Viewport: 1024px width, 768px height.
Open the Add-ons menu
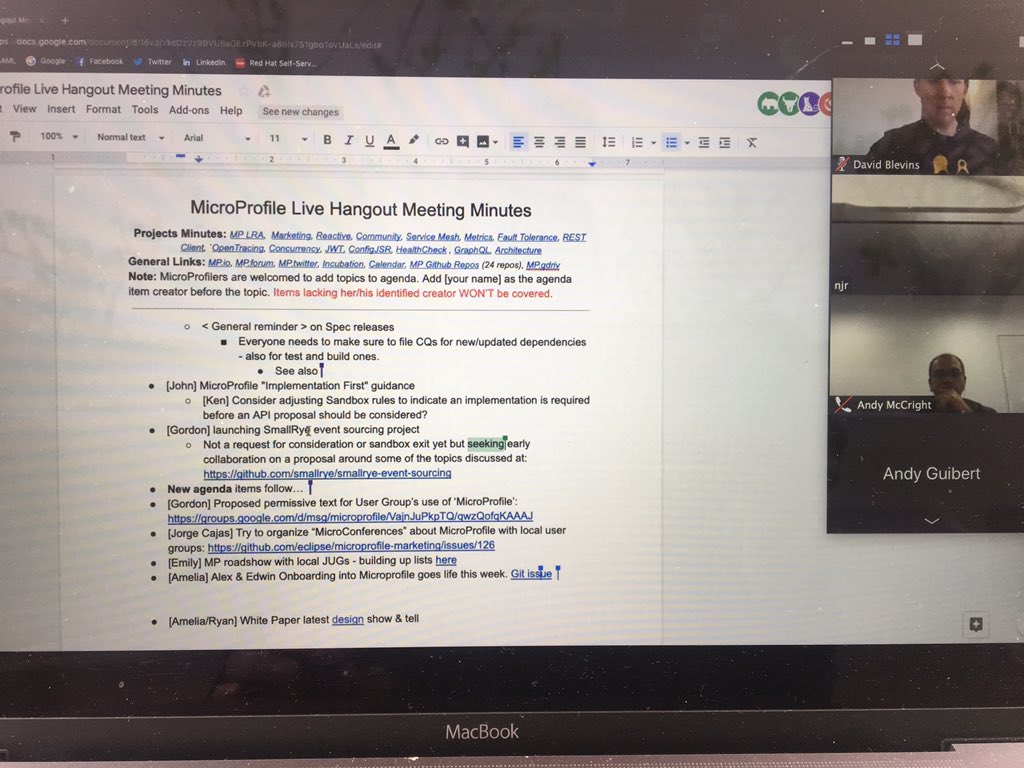click(x=189, y=110)
